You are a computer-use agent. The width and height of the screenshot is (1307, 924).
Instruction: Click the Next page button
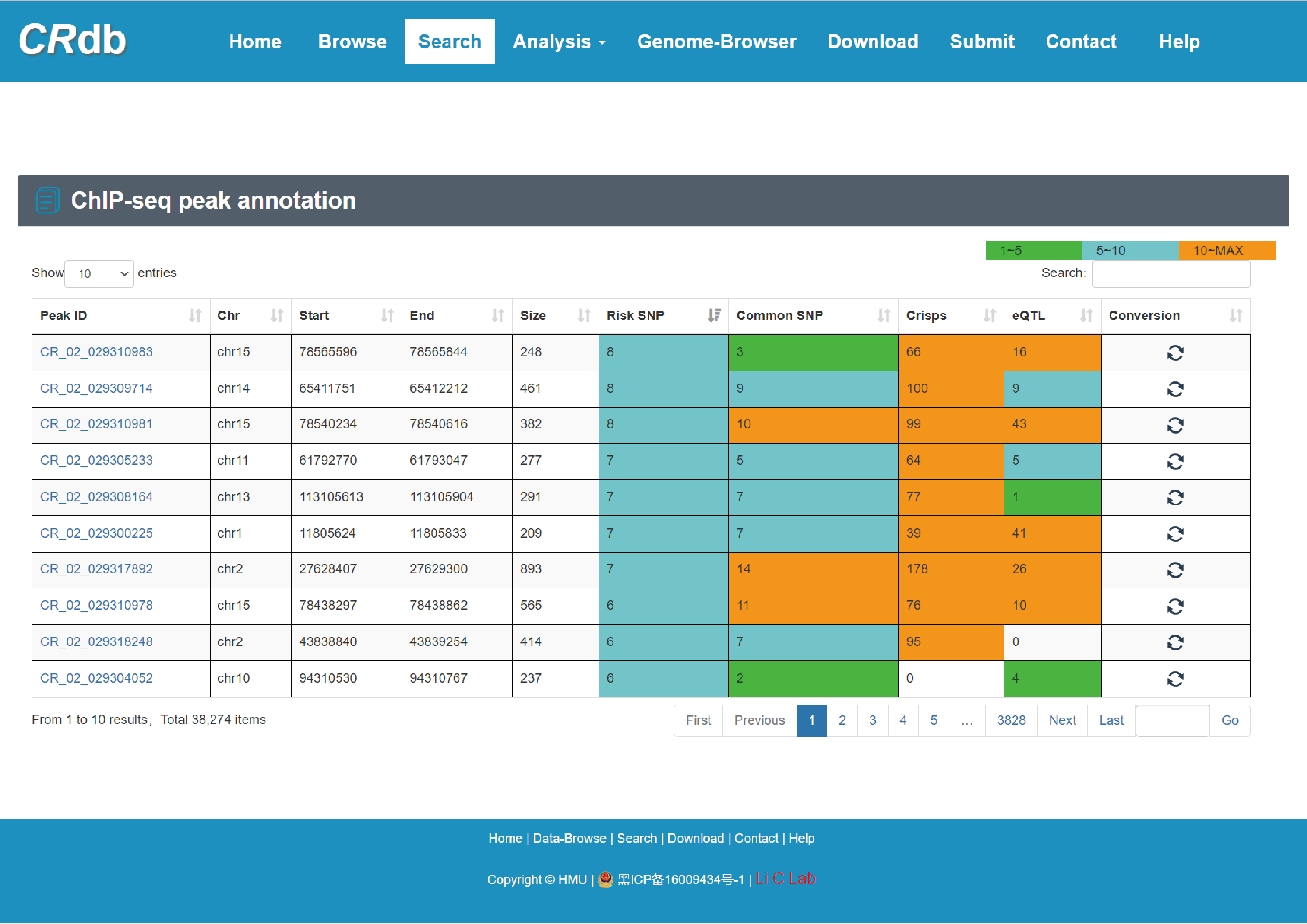tap(1062, 721)
